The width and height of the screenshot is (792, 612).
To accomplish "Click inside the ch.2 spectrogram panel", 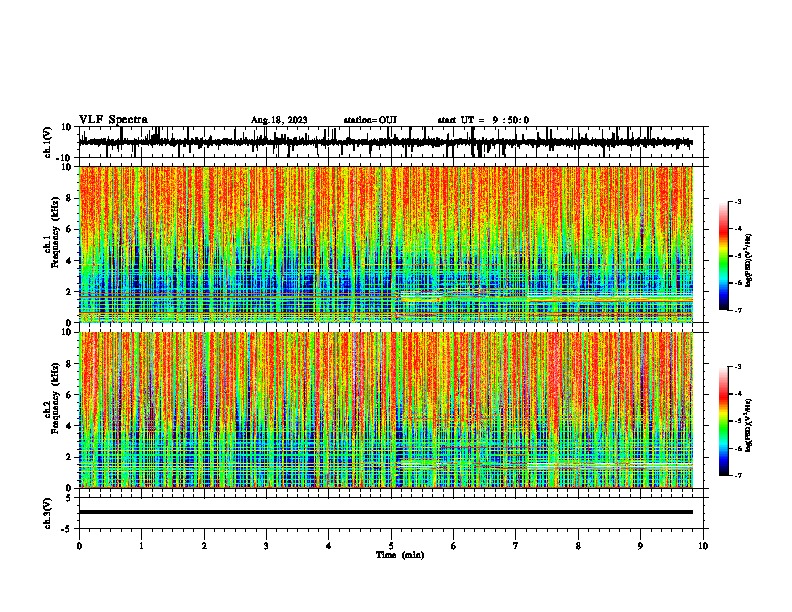I will (x=386, y=410).
